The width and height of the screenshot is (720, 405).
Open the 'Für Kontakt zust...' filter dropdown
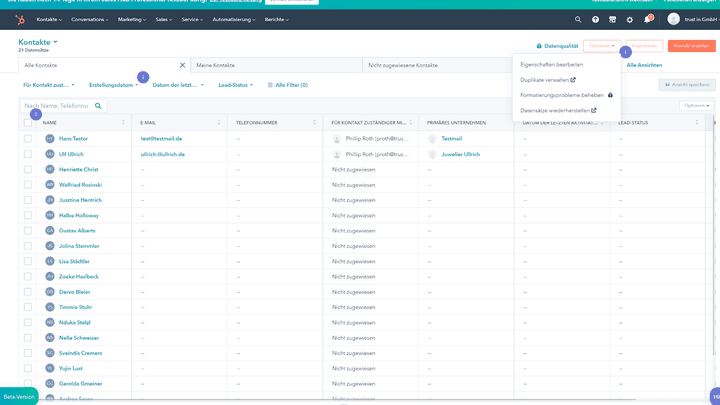click(x=49, y=85)
